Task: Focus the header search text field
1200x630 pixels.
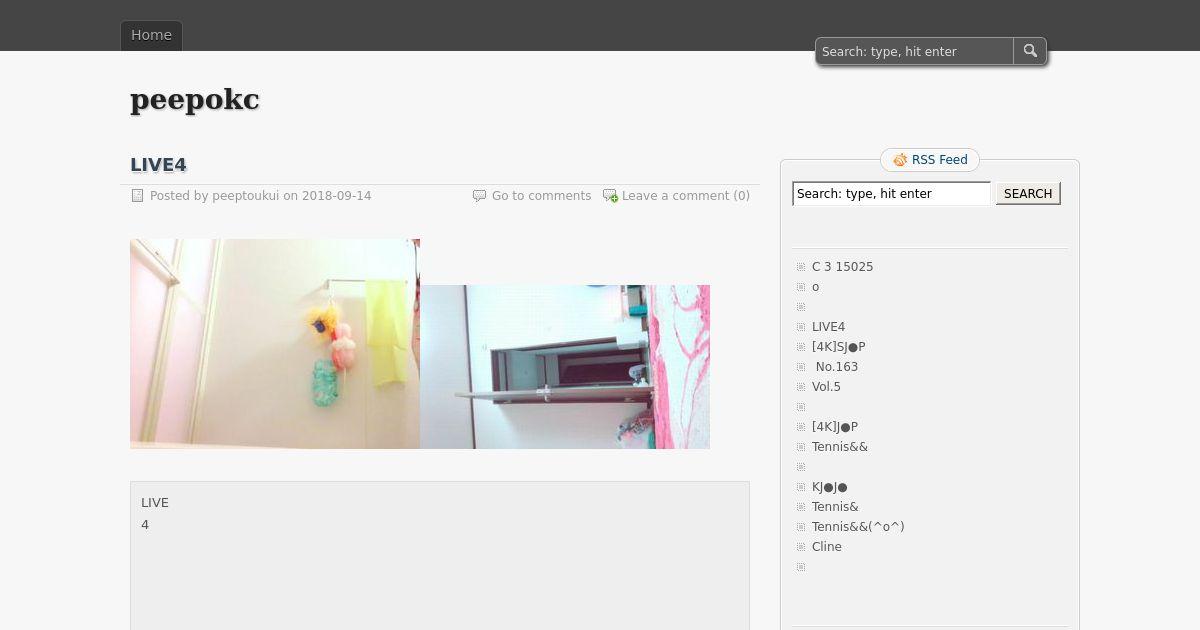Action: click(915, 51)
